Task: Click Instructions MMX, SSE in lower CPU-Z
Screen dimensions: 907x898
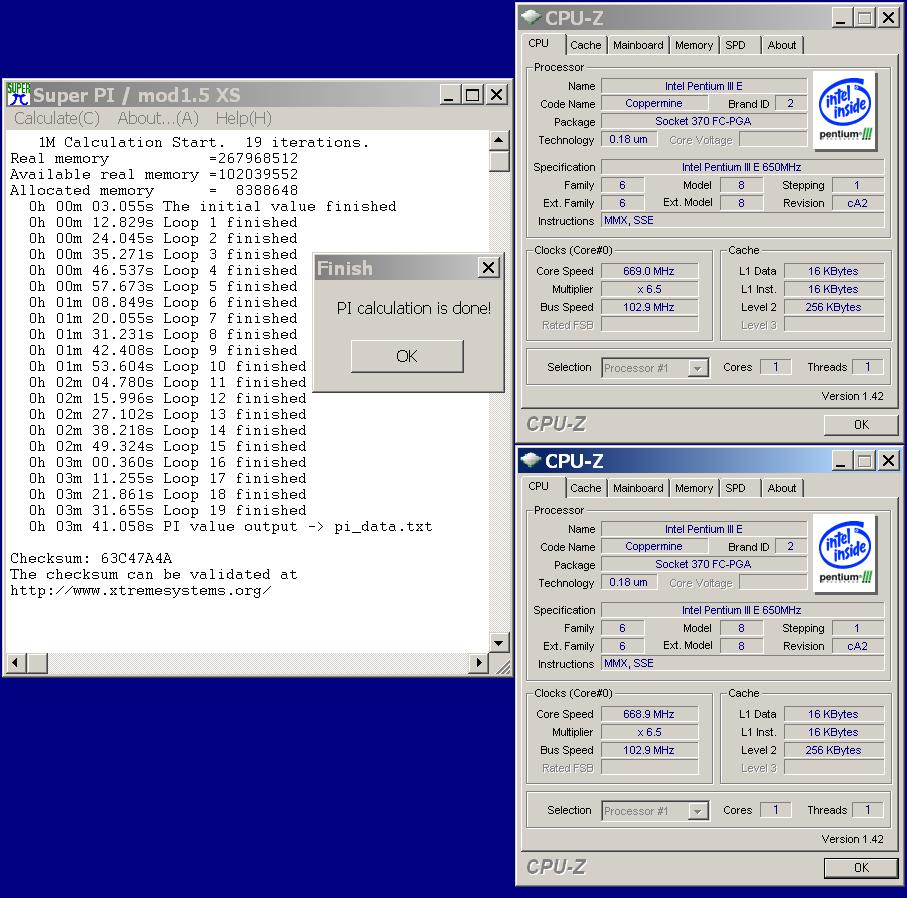Action: pos(742,664)
